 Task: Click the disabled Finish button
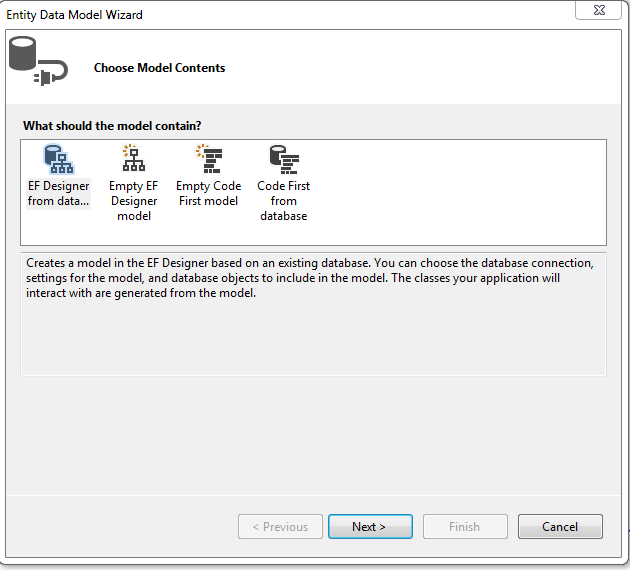(465, 526)
